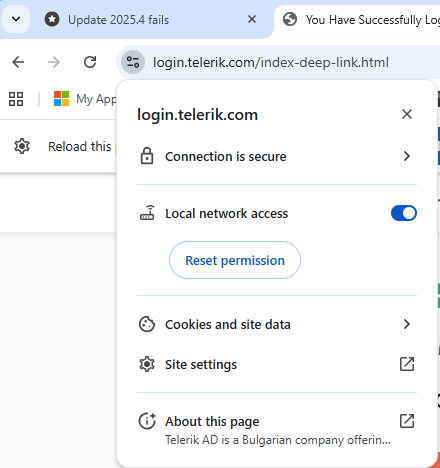
Task: Click the Site settings gear icon
Action: click(x=147, y=364)
